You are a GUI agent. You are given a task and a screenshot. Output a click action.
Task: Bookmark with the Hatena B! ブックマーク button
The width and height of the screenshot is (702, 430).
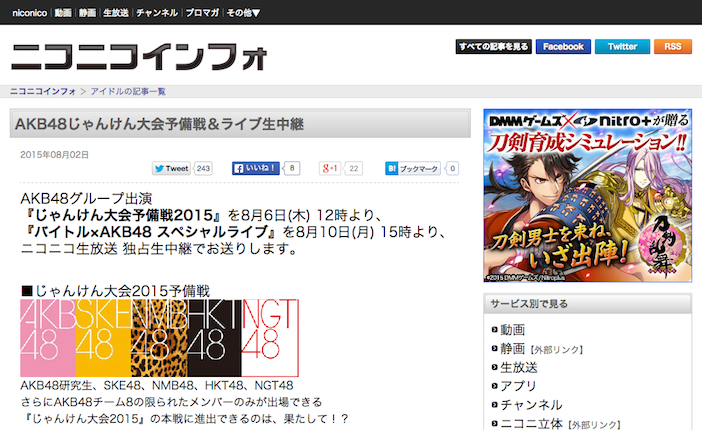[x=413, y=168]
